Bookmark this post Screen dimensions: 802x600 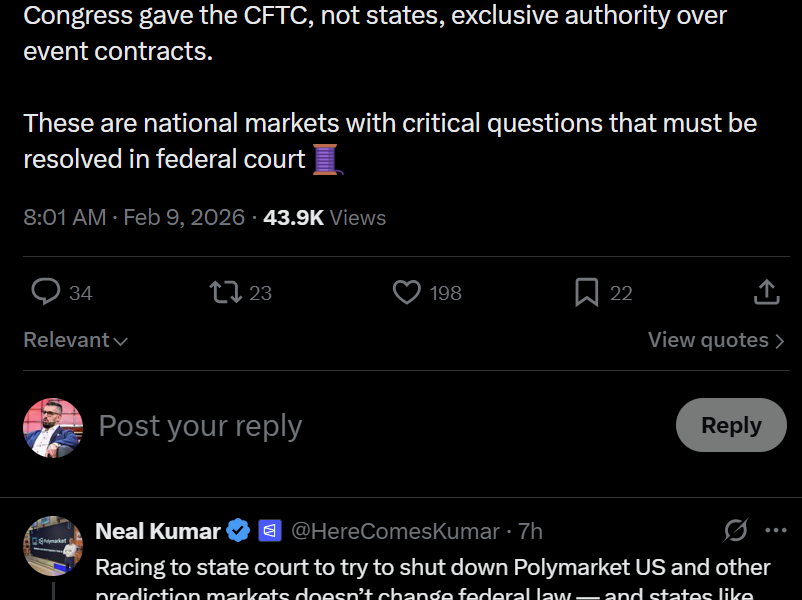point(587,292)
